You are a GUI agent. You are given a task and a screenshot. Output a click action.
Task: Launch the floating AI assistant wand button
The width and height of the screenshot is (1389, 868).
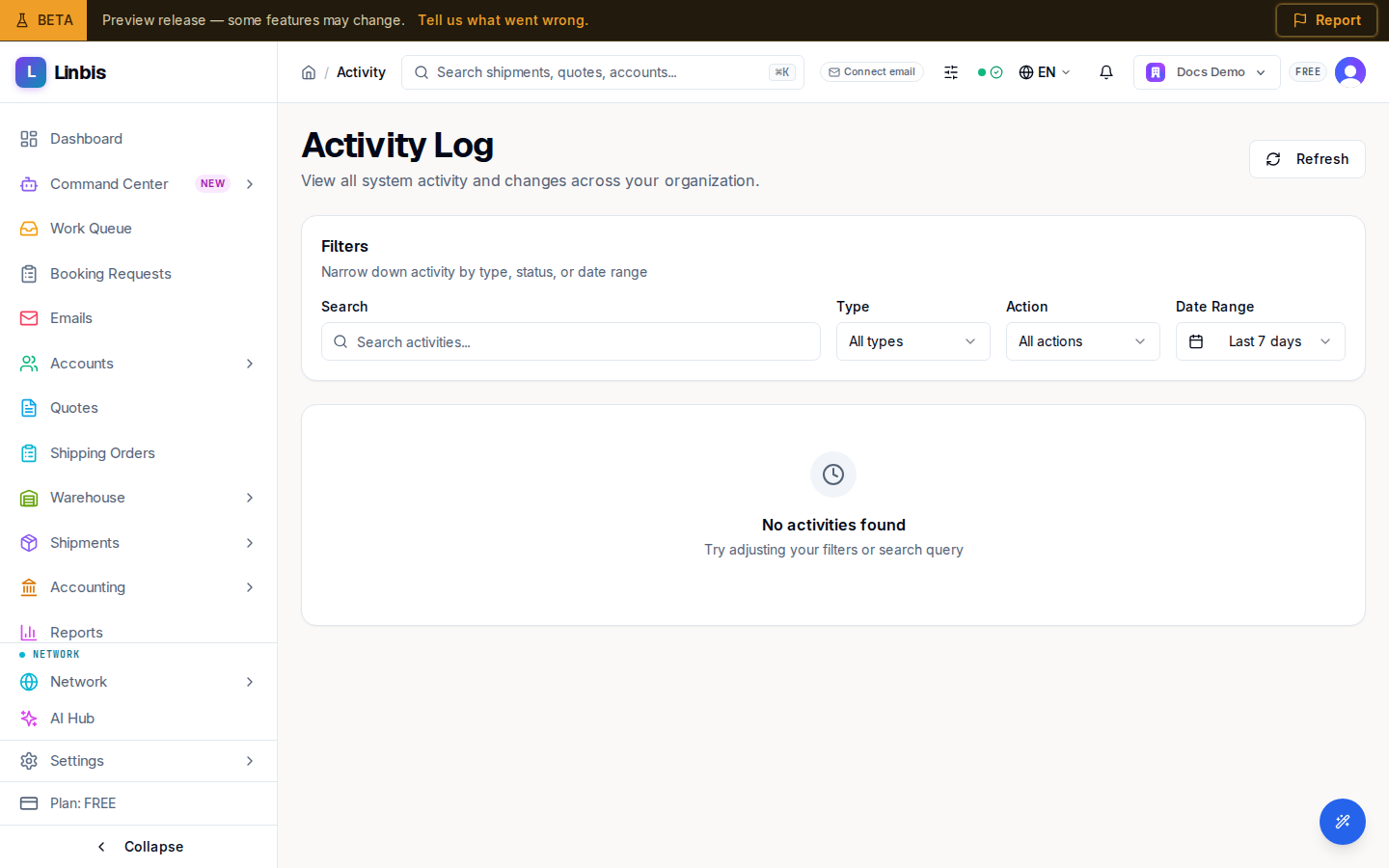pyautogui.click(x=1343, y=822)
